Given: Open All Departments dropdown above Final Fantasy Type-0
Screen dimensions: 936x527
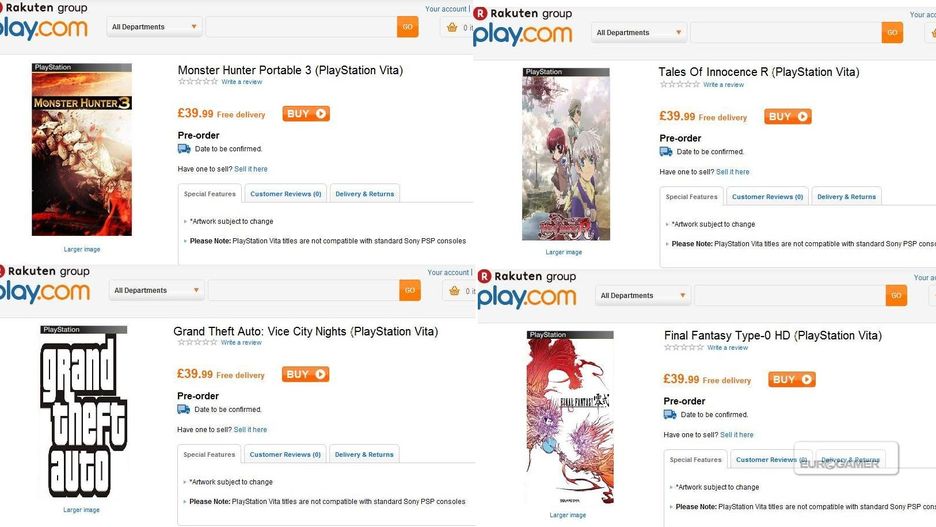Looking at the screenshot, I should click(x=643, y=296).
